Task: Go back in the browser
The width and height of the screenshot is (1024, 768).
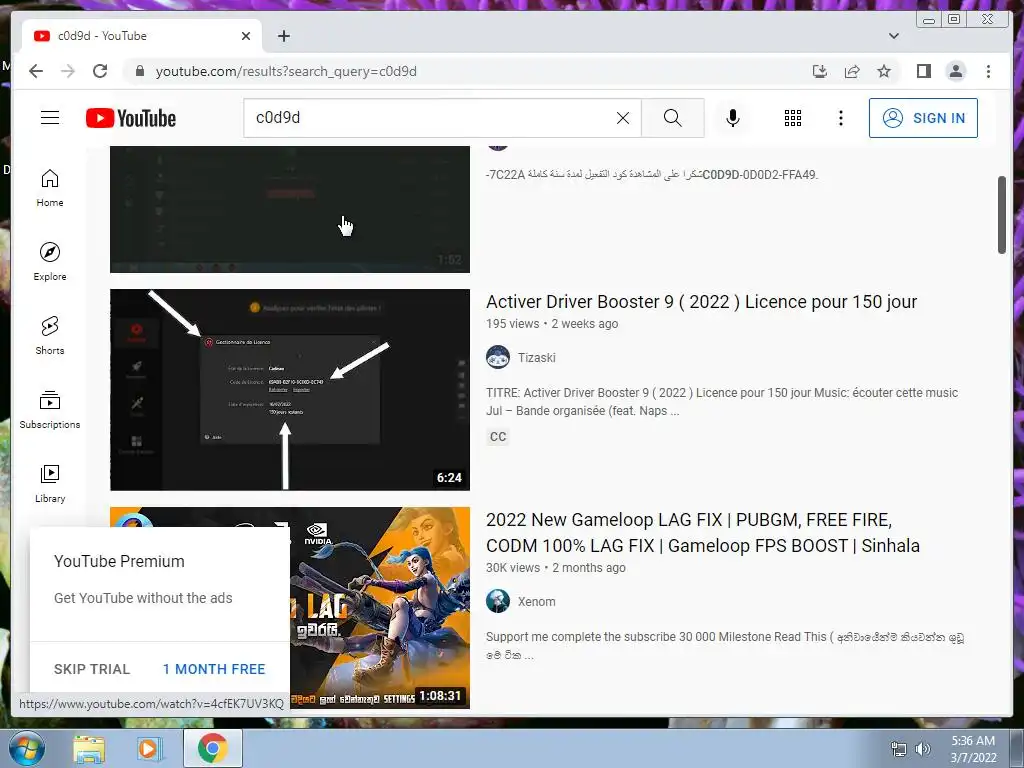Action: tap(36, 71)
